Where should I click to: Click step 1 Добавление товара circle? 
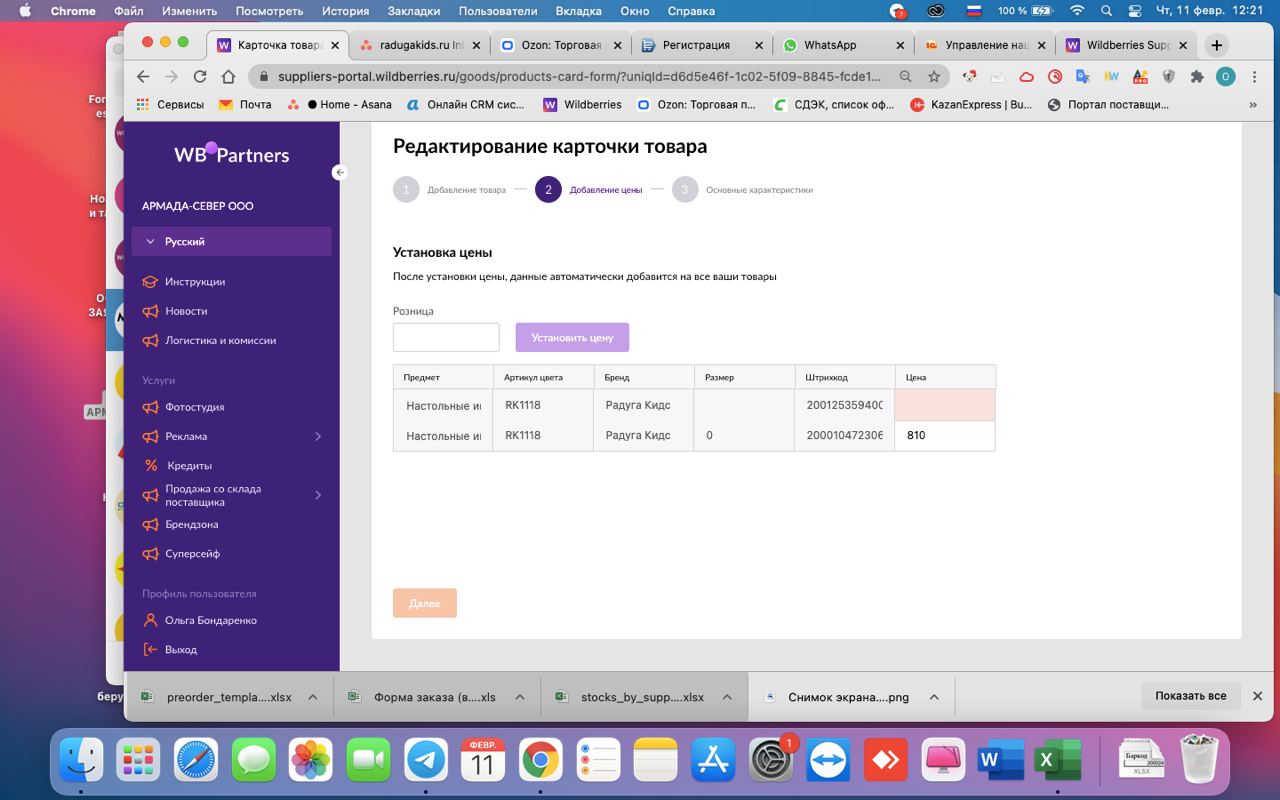(x=406, y=189)
